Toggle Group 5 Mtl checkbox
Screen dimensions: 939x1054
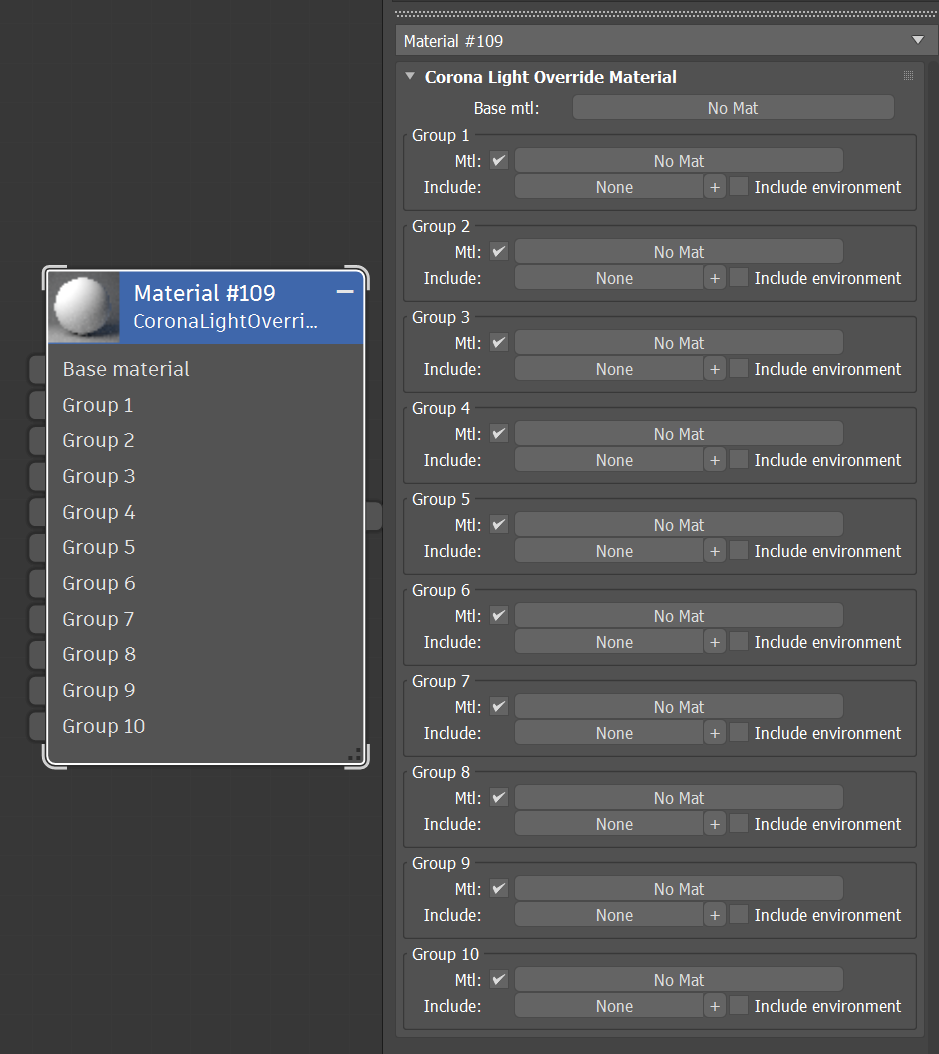(499, 524)
